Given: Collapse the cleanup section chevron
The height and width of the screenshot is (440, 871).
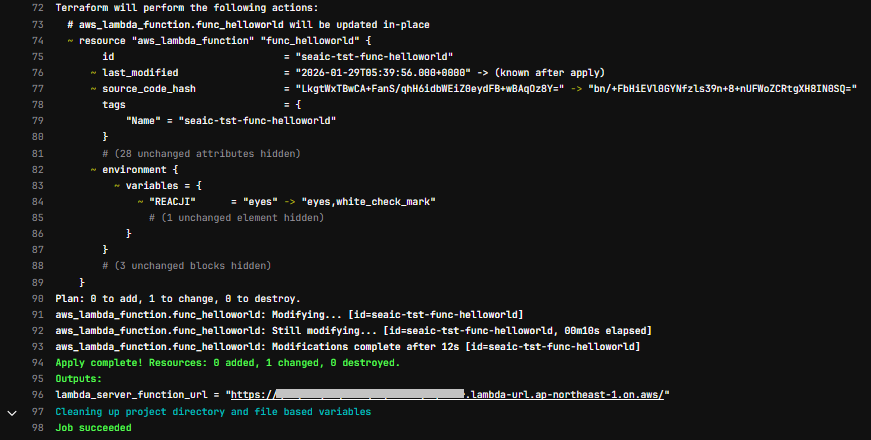Looking at the screenshot, I should click(x=12, y=412).
